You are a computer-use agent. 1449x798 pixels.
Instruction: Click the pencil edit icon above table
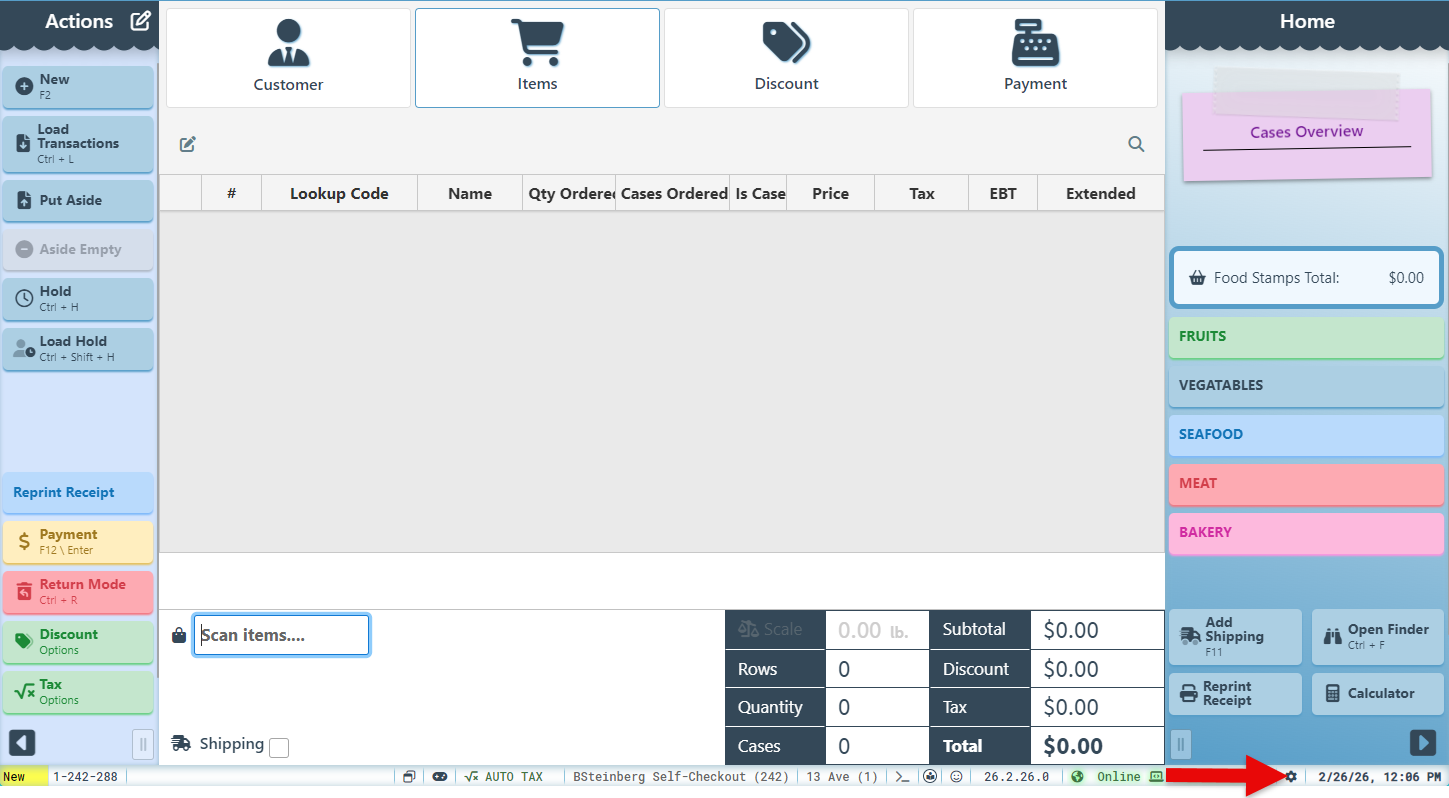point(188,144)
